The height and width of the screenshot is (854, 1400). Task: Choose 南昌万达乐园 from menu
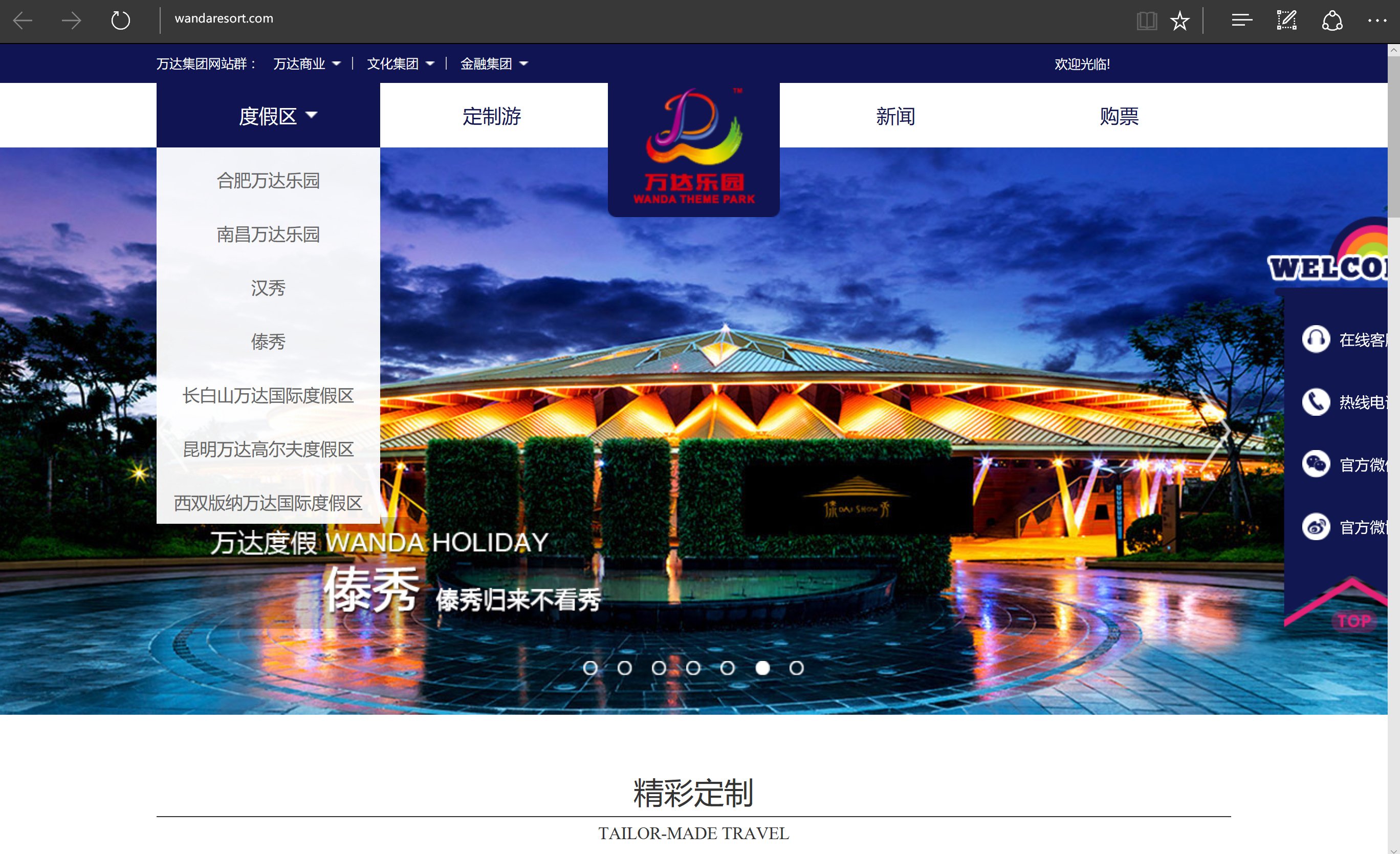coord(268,234)
